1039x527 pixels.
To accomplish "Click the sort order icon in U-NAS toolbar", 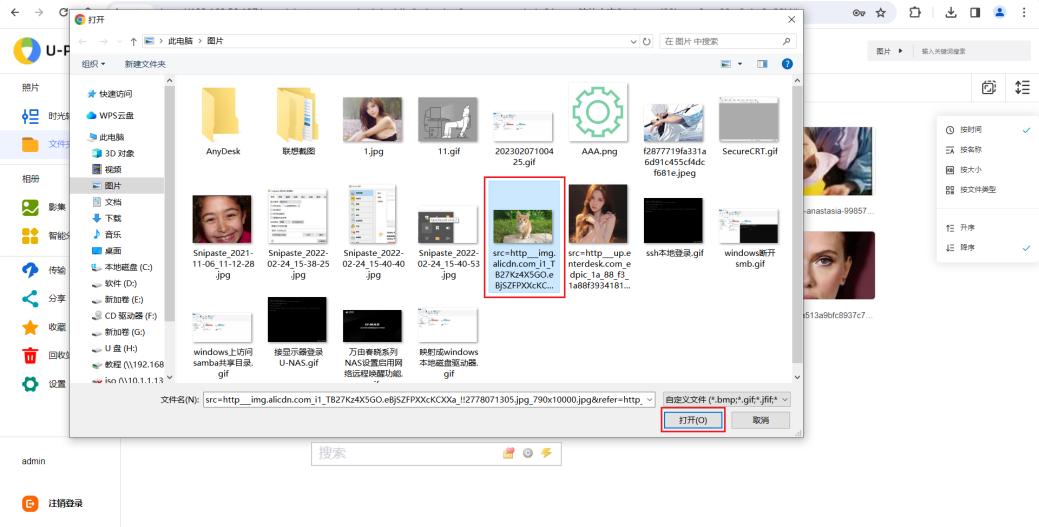I will click(x=1022, y=88).
